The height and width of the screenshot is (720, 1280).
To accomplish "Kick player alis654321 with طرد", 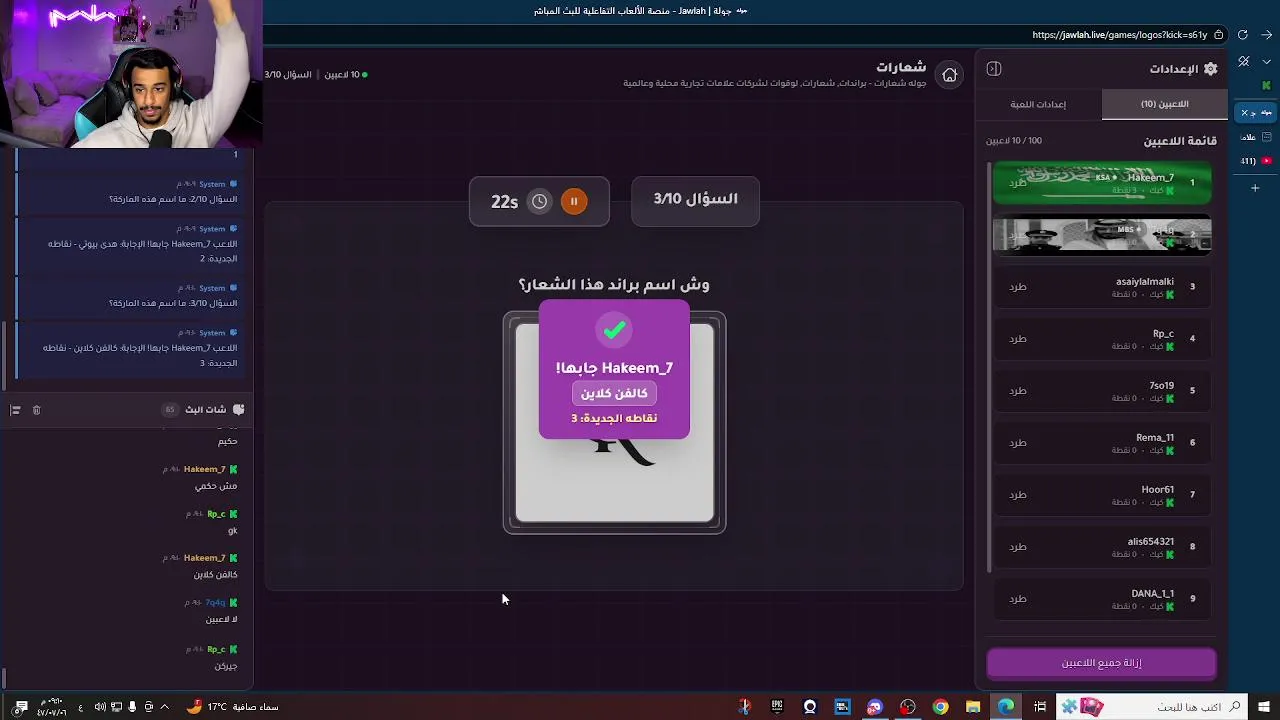I will tap(1018, 547).
